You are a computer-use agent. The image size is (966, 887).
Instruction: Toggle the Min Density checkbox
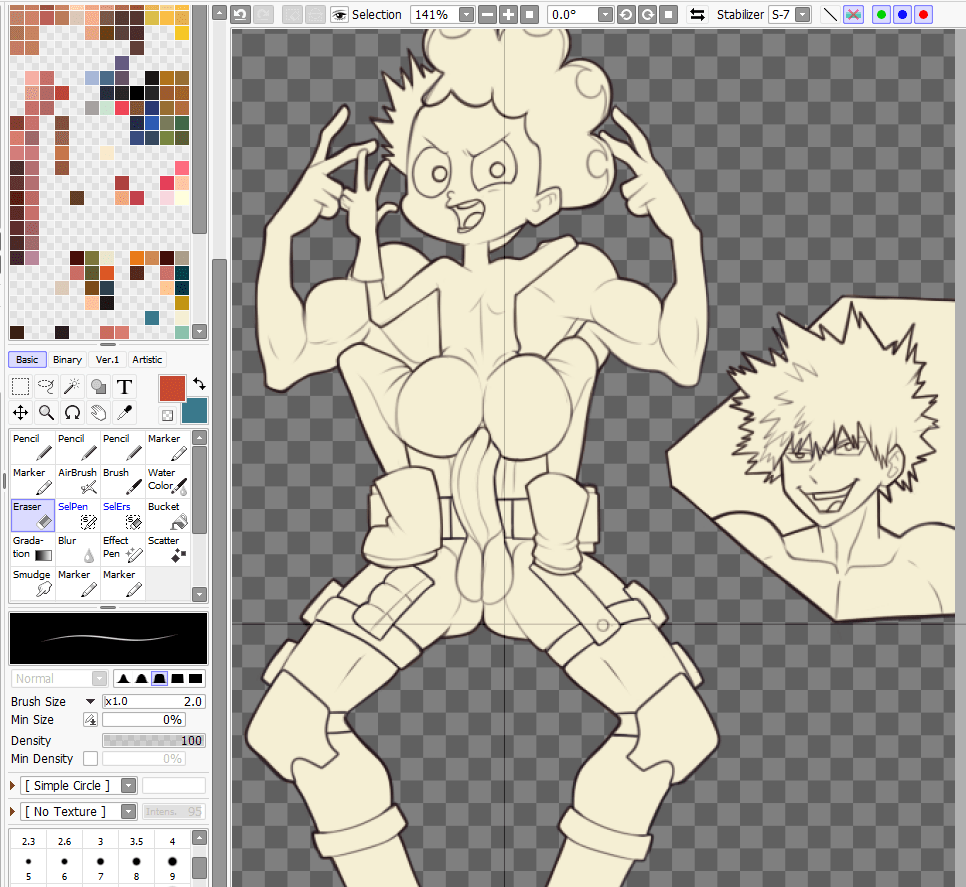90,759
